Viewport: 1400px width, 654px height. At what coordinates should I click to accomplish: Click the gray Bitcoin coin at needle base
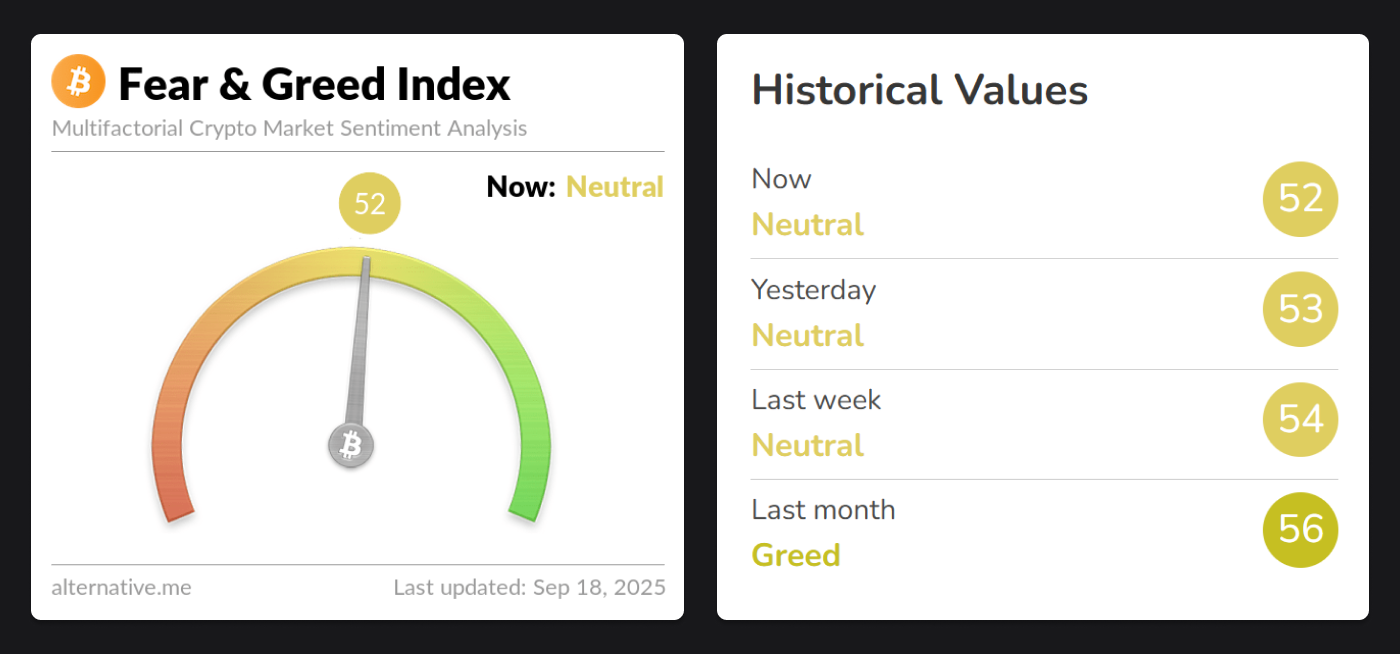point(351,445)
